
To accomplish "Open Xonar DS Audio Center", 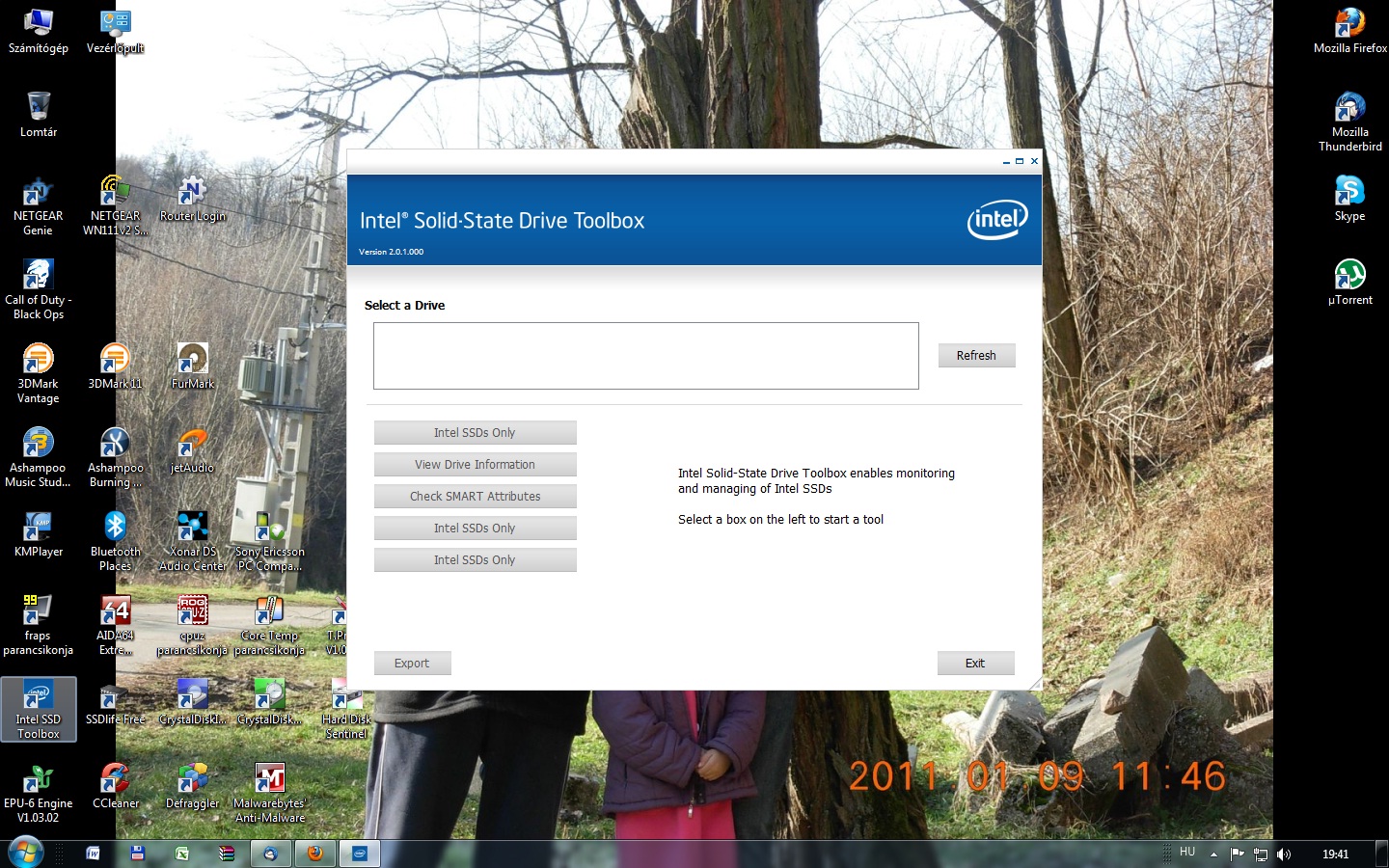I will click(193, 542).
